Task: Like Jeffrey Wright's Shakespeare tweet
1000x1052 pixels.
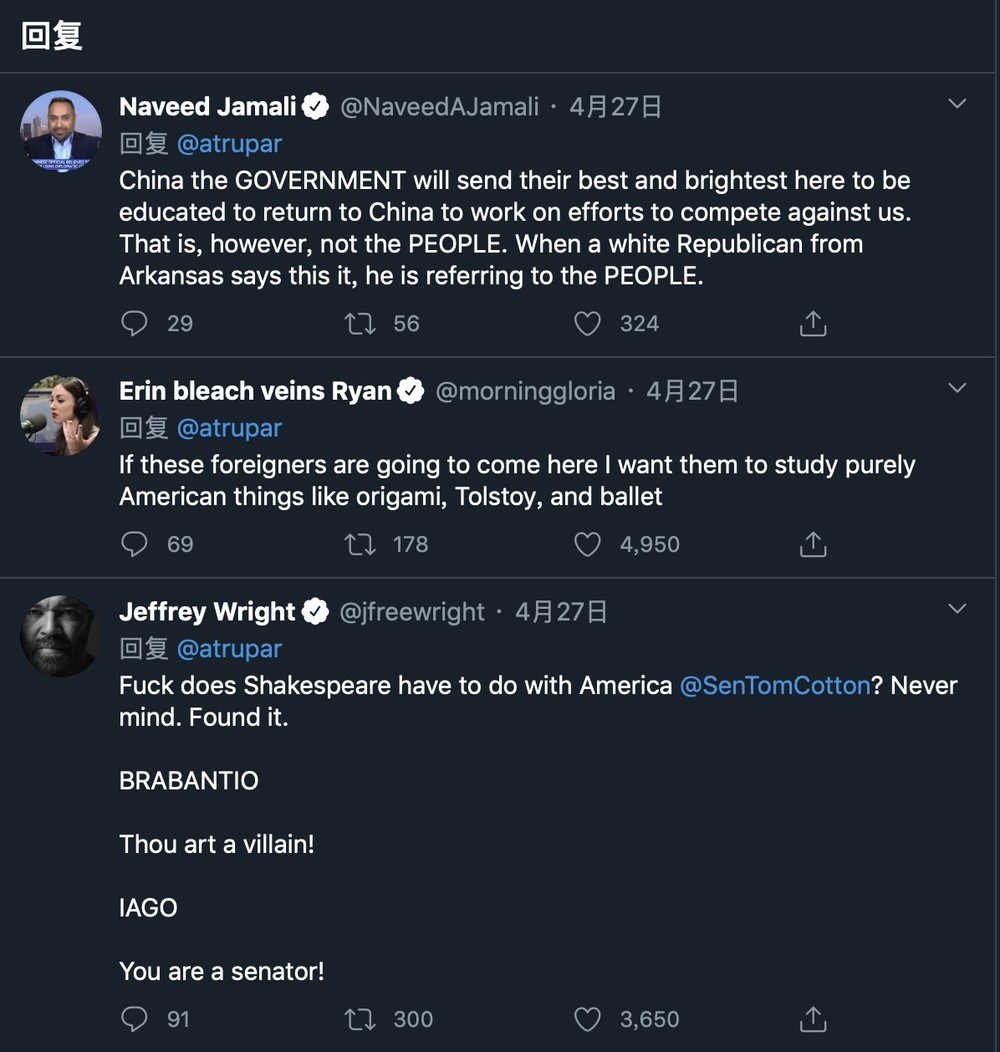Action: click(587, 1019)
